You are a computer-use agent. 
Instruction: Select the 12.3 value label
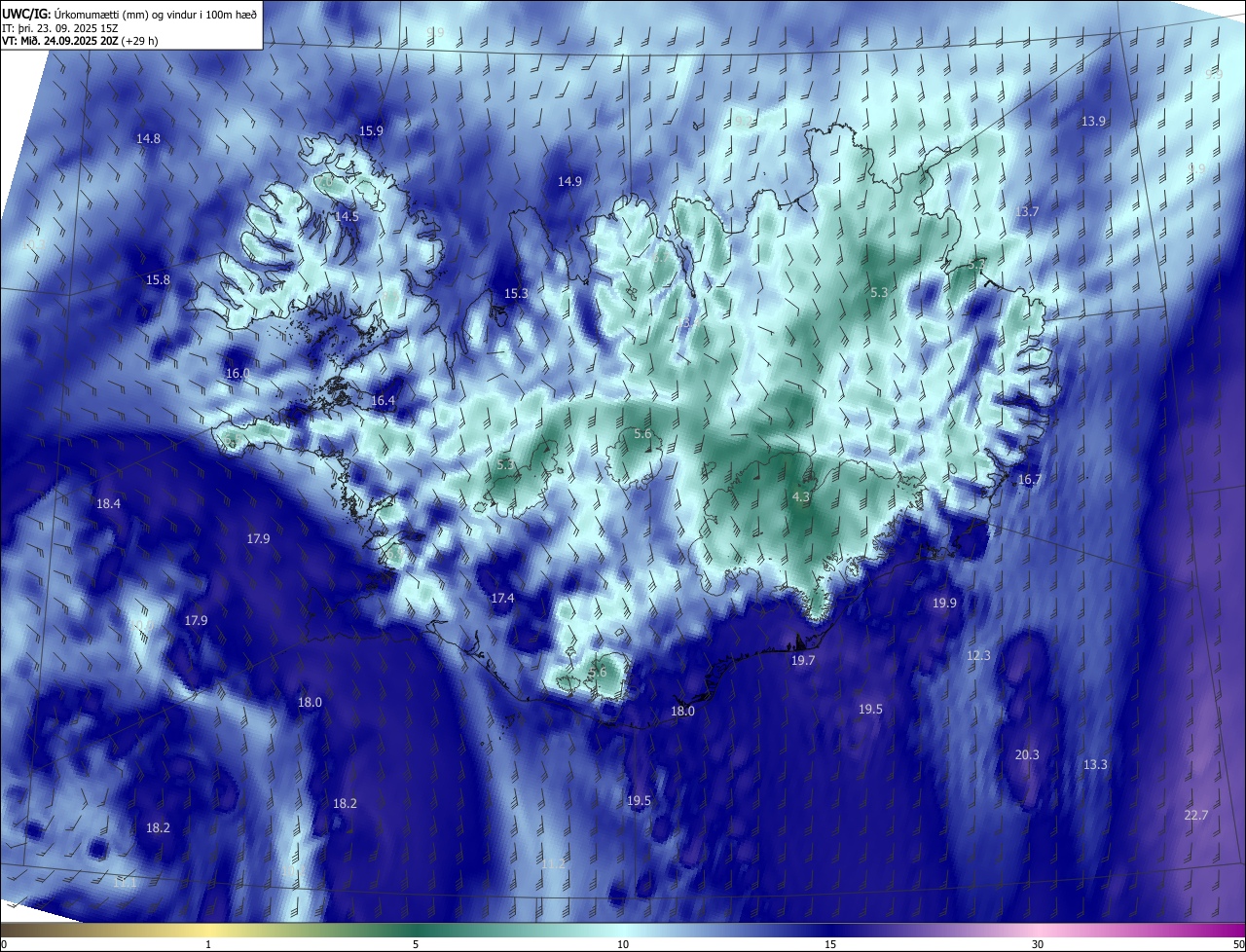979,656
